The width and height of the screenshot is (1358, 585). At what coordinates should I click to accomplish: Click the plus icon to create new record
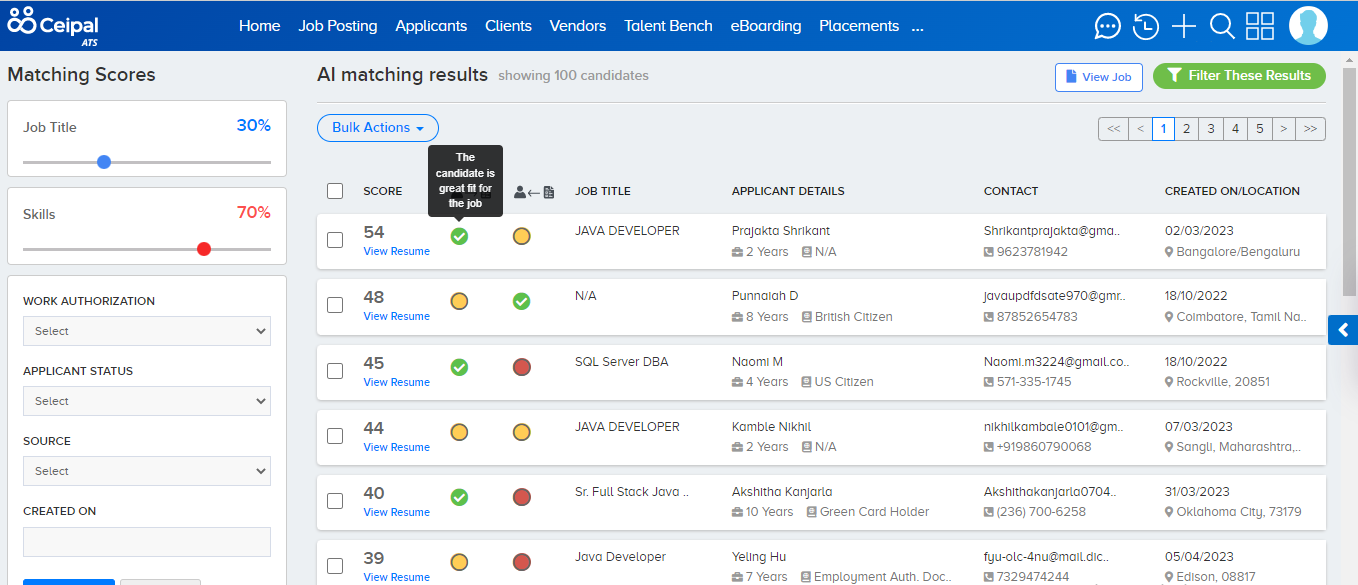pos(1183,26)
